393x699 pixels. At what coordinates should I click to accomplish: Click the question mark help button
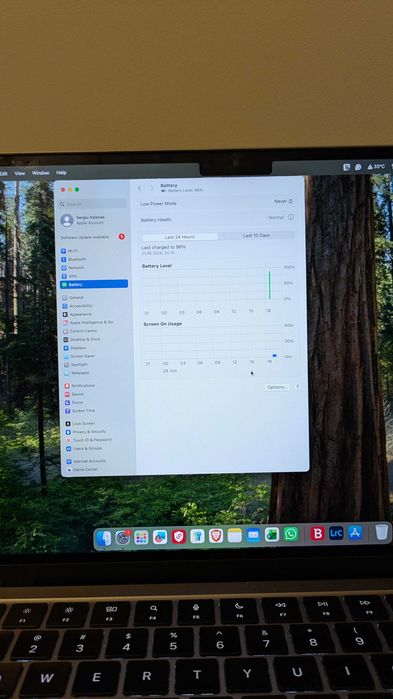pos(297,387)
